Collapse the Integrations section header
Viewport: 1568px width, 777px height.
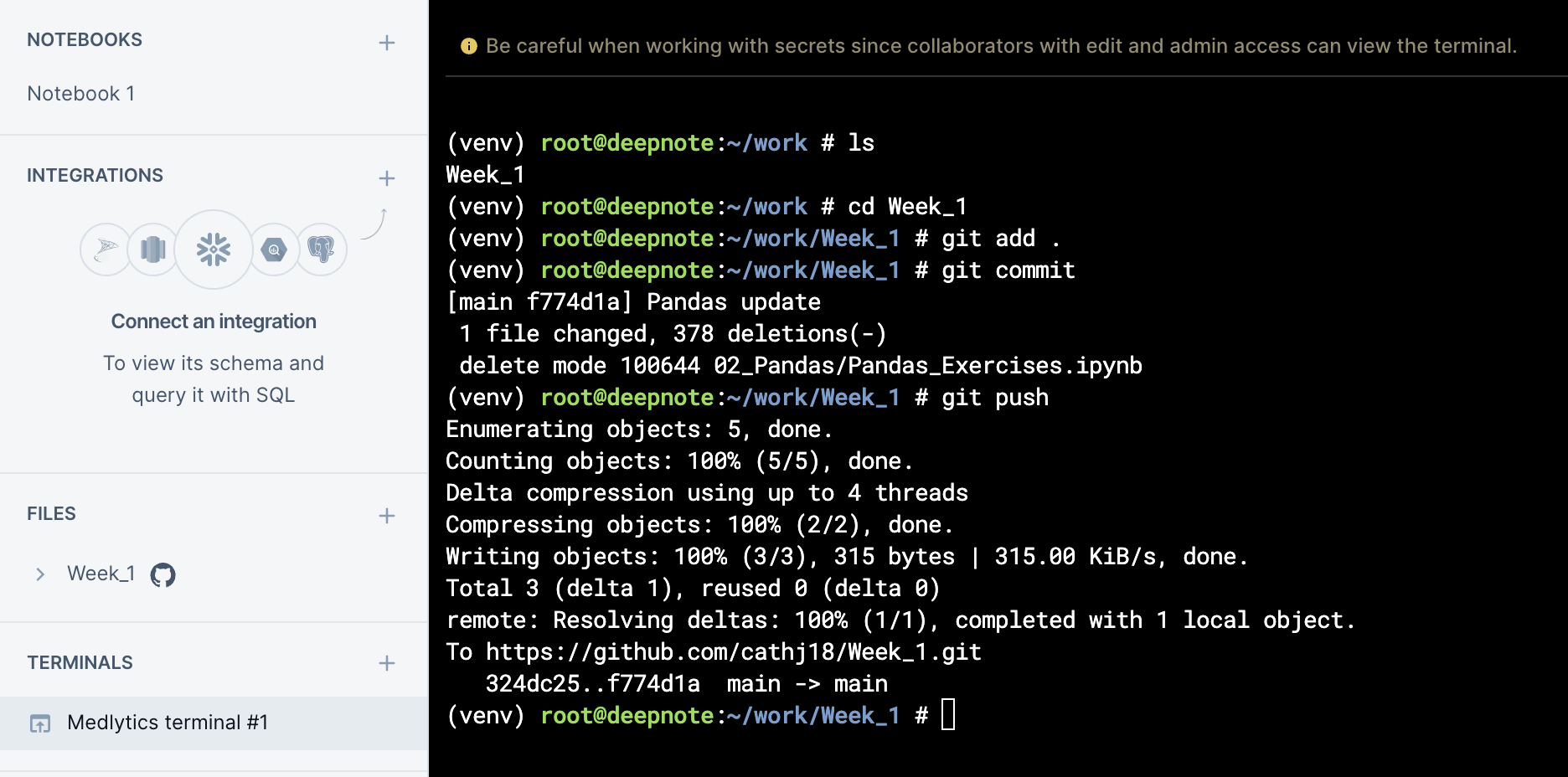(x=95, y=175)
